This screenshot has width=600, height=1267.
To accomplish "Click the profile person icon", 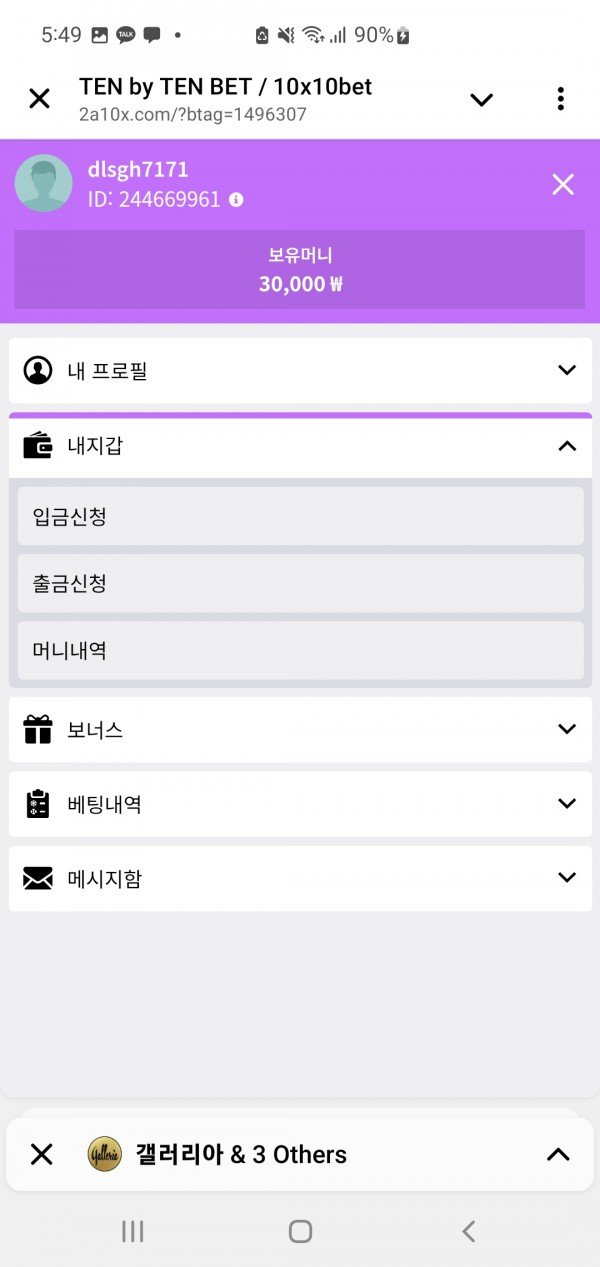I will pos(38,371).
